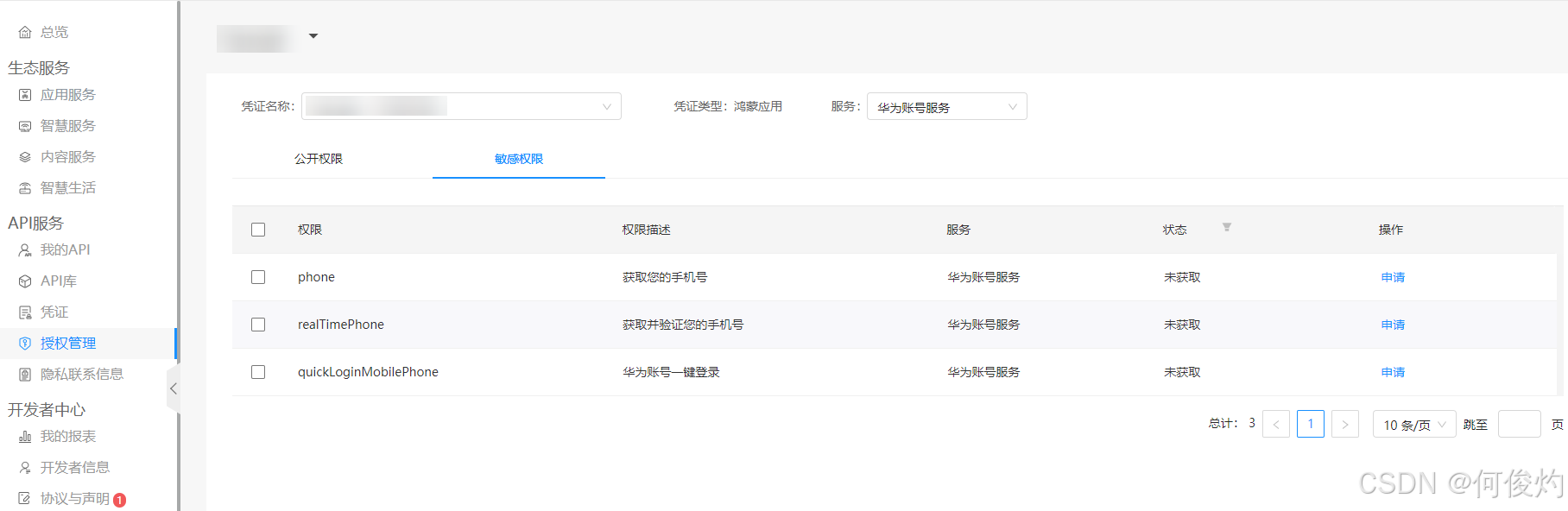
Task: Click the 协议与声明 edit icon
Action: [x=25, y=499]
